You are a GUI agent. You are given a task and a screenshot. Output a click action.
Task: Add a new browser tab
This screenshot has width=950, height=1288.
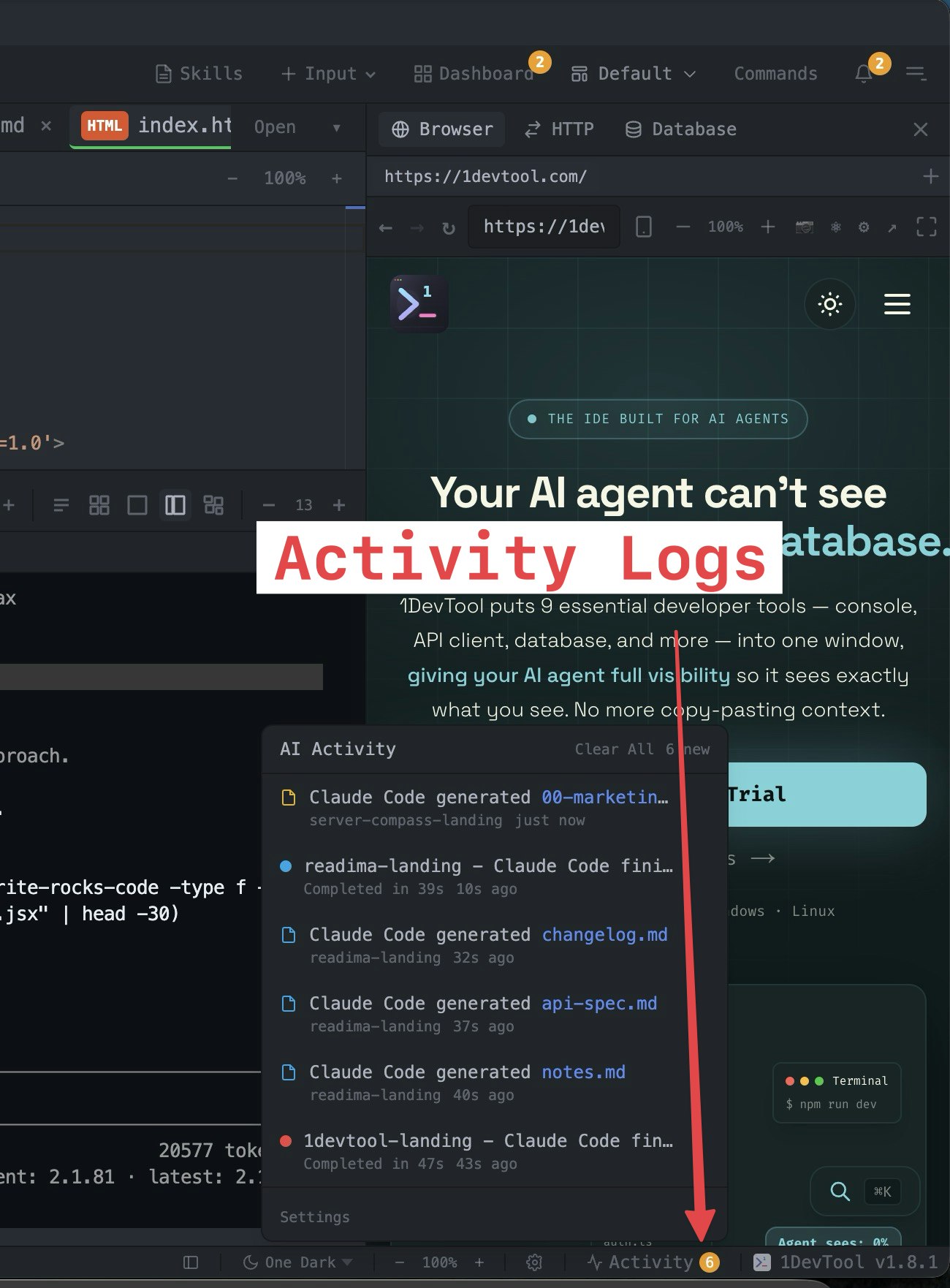coord(930,176)
